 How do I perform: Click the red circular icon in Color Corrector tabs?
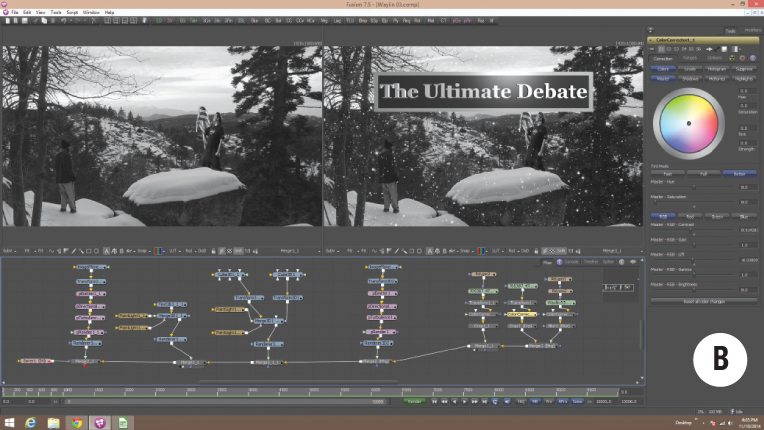tap(742, 58)
